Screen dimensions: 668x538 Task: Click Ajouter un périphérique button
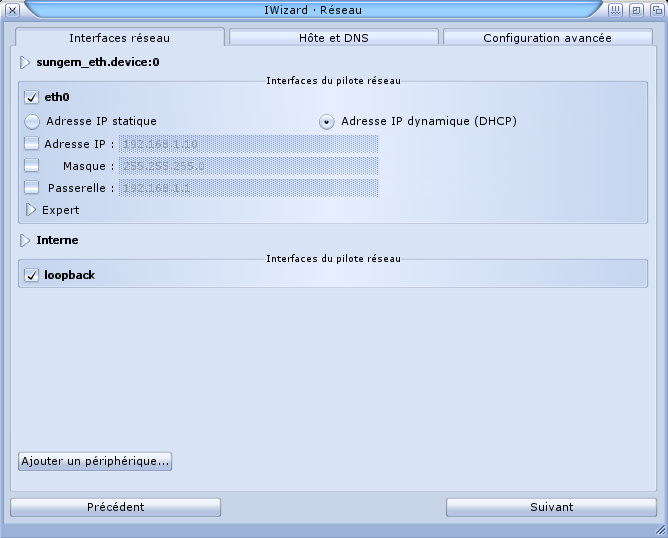(95, 461)
